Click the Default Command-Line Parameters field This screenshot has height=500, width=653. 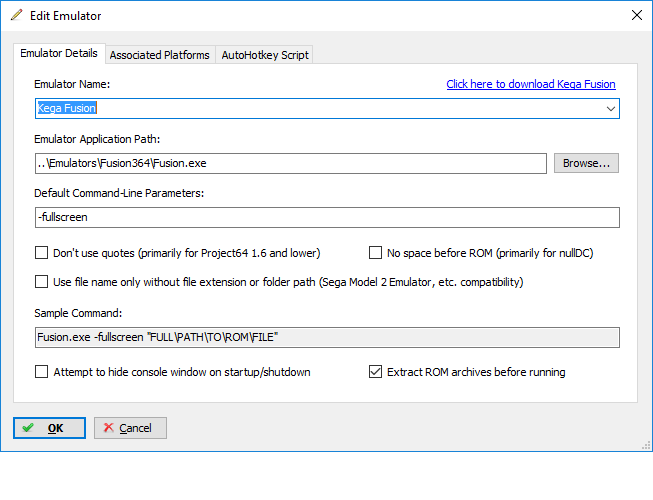pyautogui.click(x=327, y=217)
